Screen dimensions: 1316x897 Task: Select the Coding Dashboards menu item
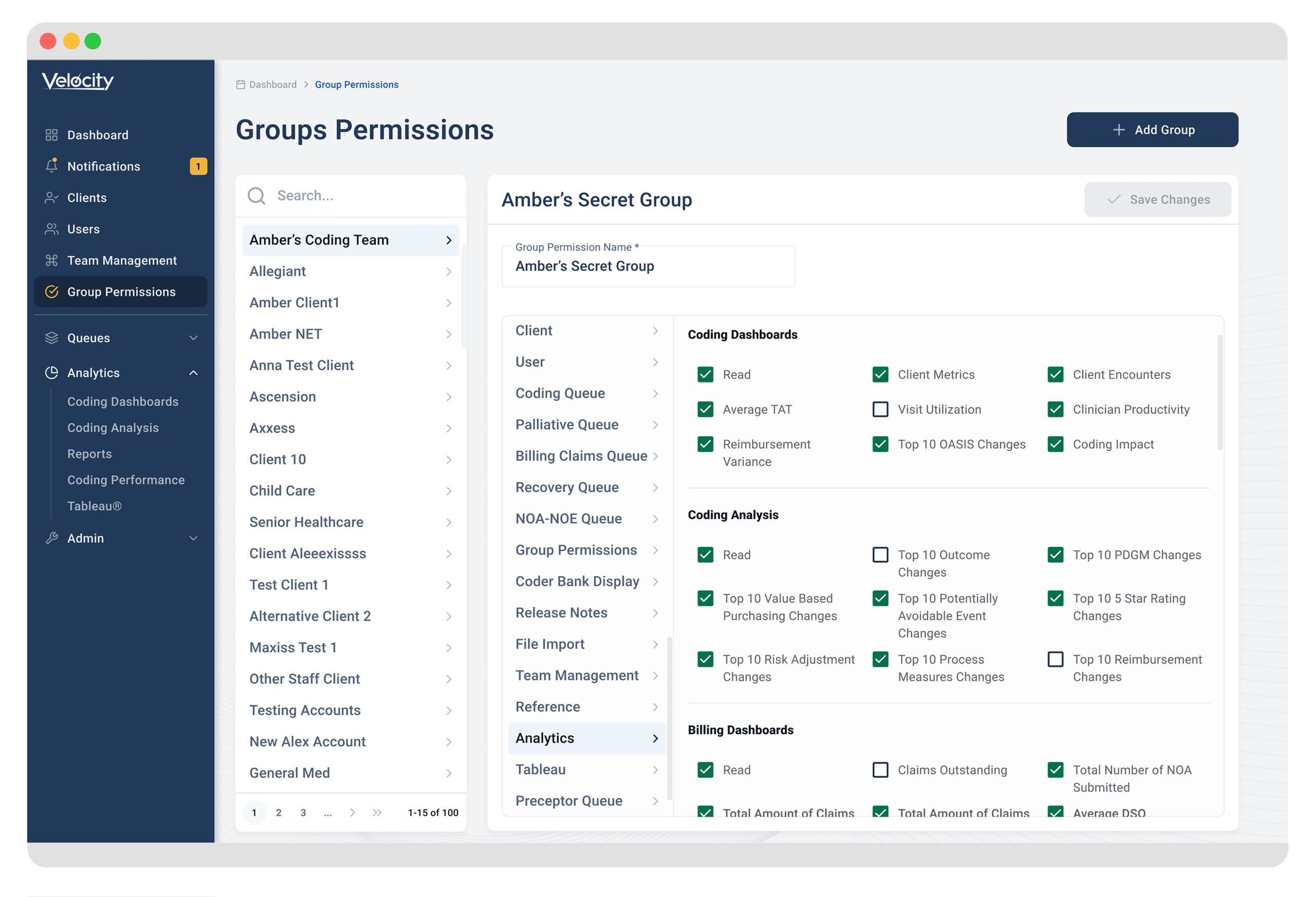coord(122,401)
